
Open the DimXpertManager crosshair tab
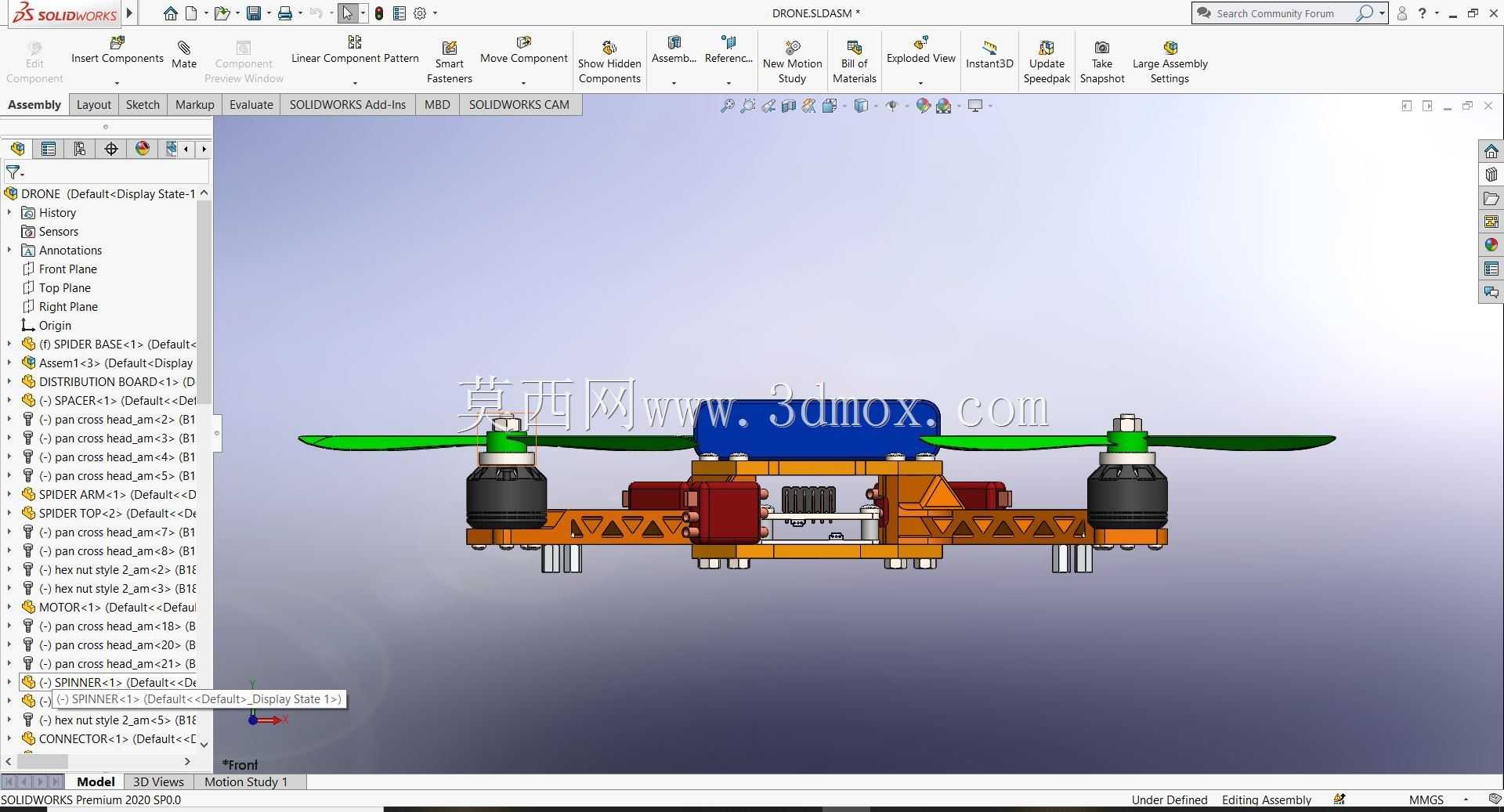111,149
